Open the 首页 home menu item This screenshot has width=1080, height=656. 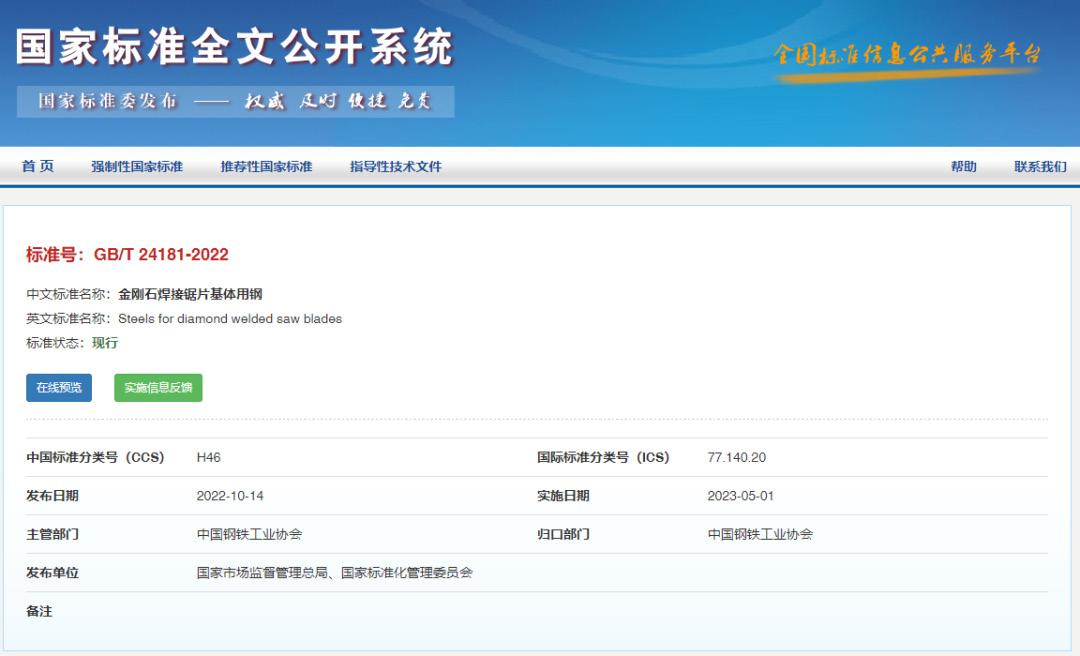tap(38, 166)
